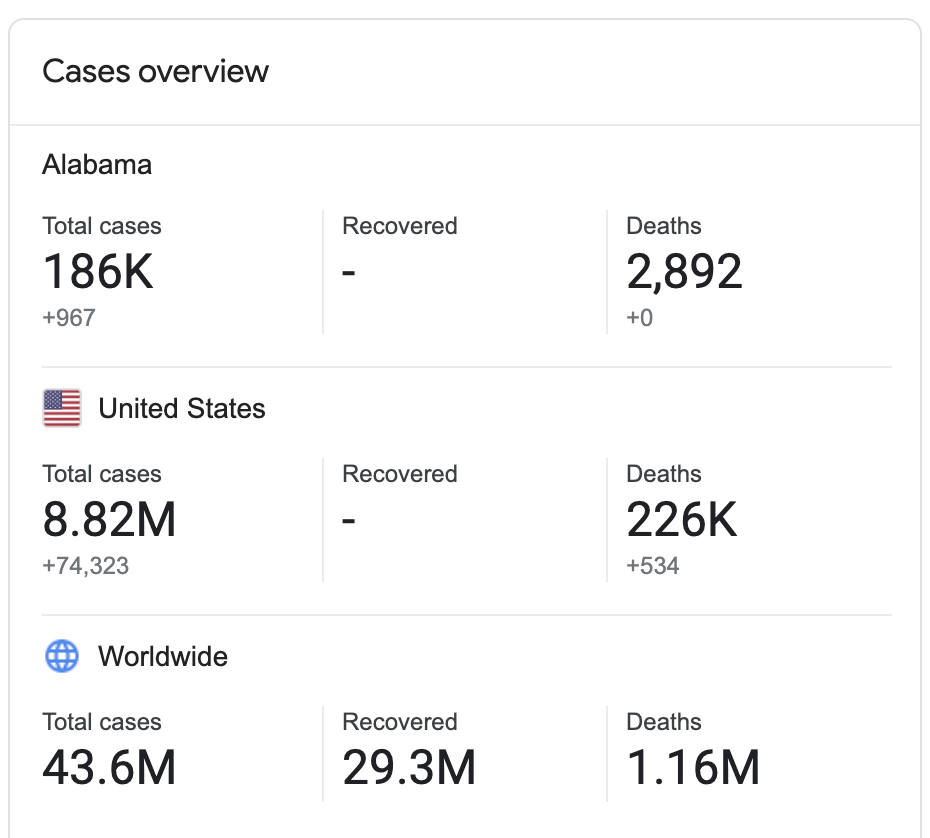
Task: Click United States Recovered dash value
Action: (349, 520)
